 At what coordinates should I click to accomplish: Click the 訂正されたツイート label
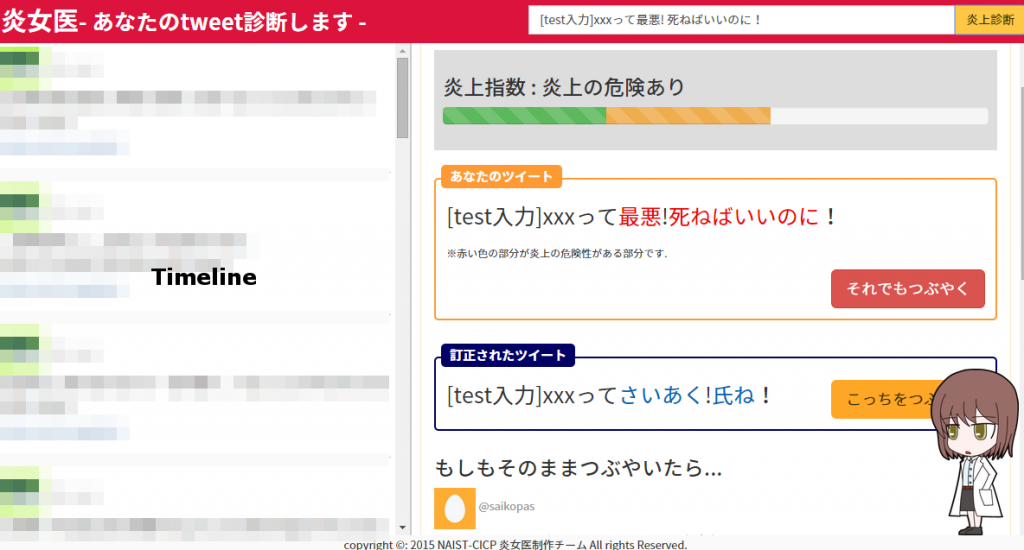coord(507,355)
